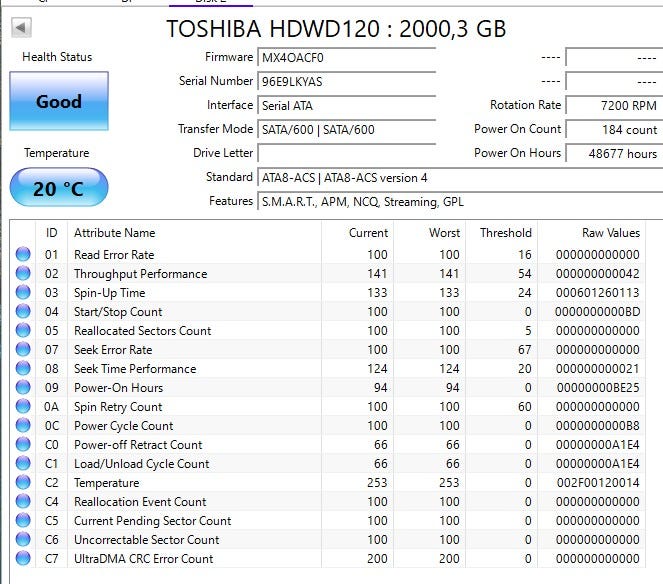Click the status orb for Seek Time Performance
663x584 pixels.
pos(23,368)
